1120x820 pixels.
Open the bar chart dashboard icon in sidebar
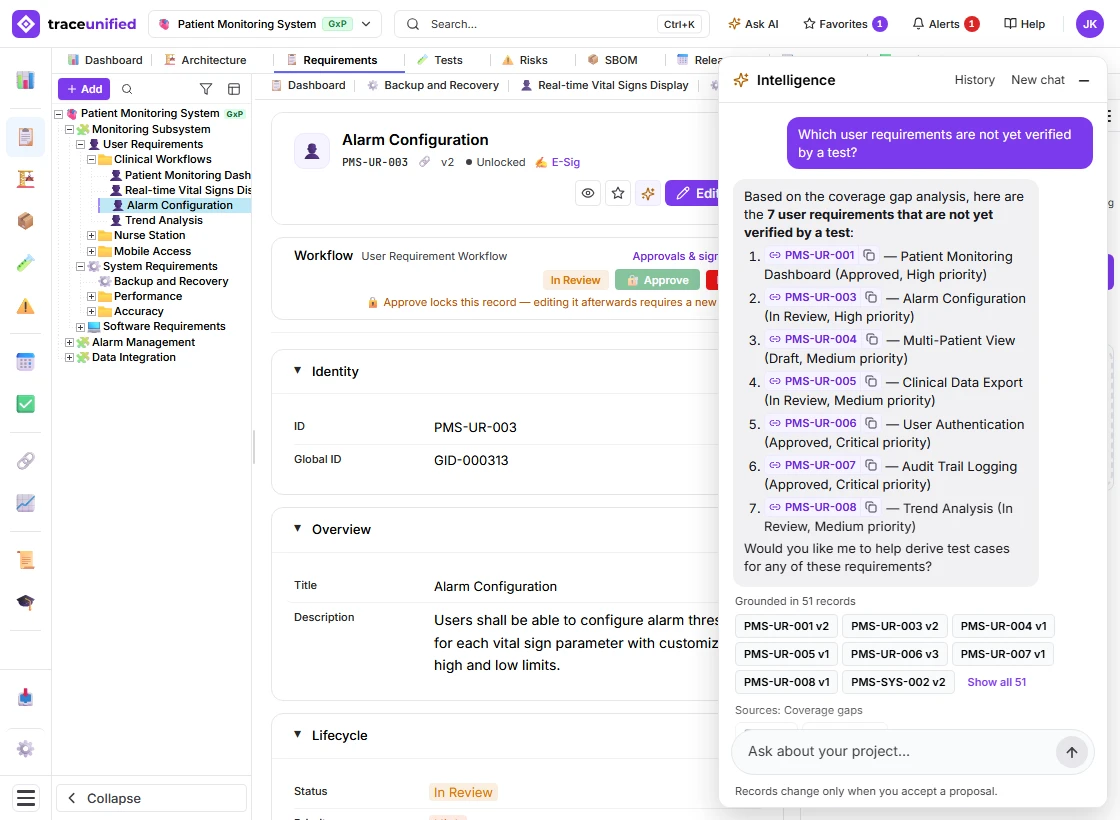point(26,80)
